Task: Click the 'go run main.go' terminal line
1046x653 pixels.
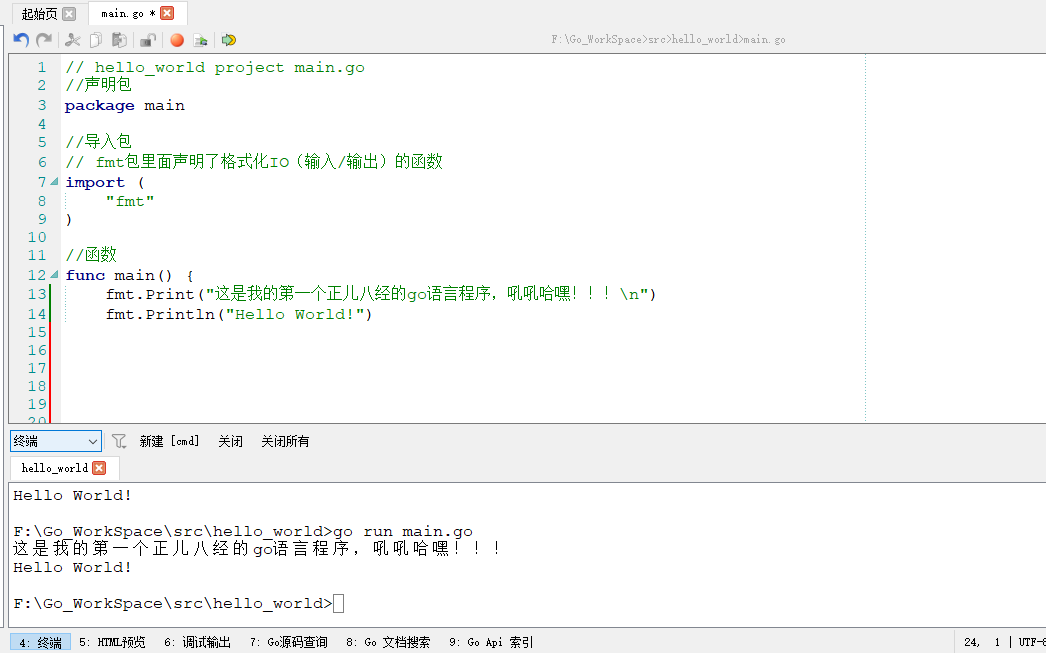Action: click(243, 532)
